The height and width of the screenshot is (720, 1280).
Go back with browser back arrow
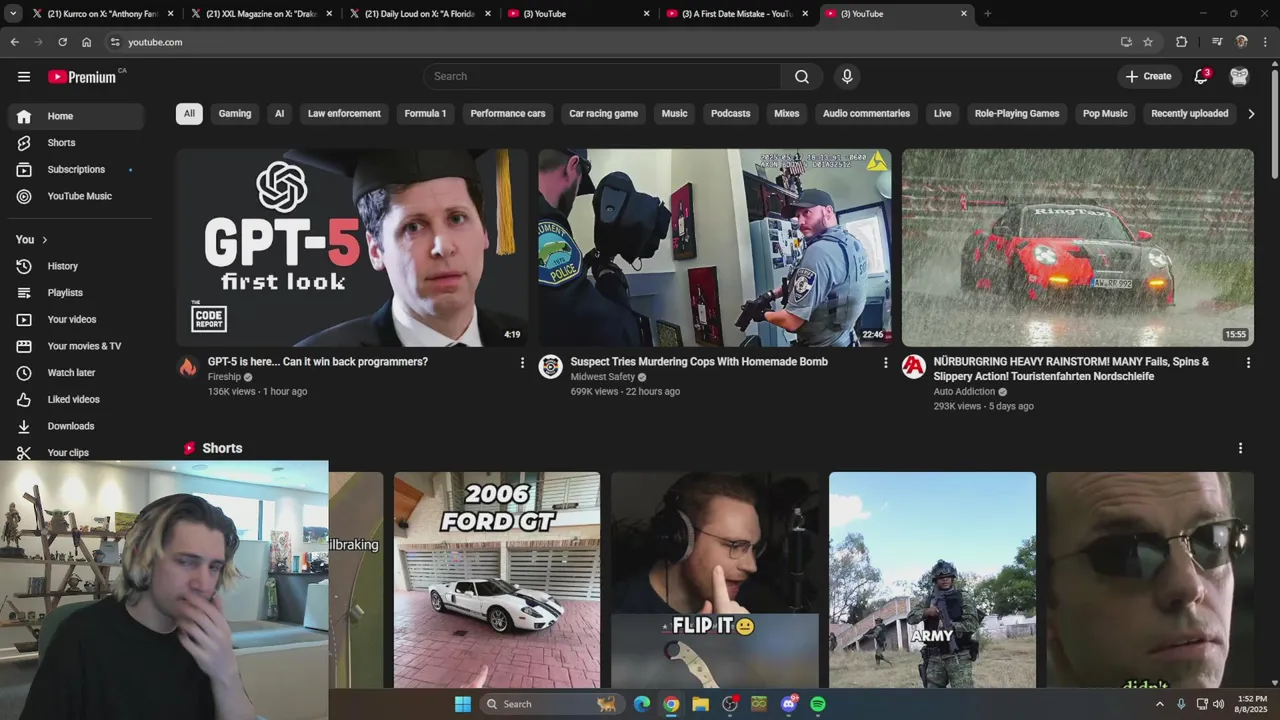coord(14,42)
